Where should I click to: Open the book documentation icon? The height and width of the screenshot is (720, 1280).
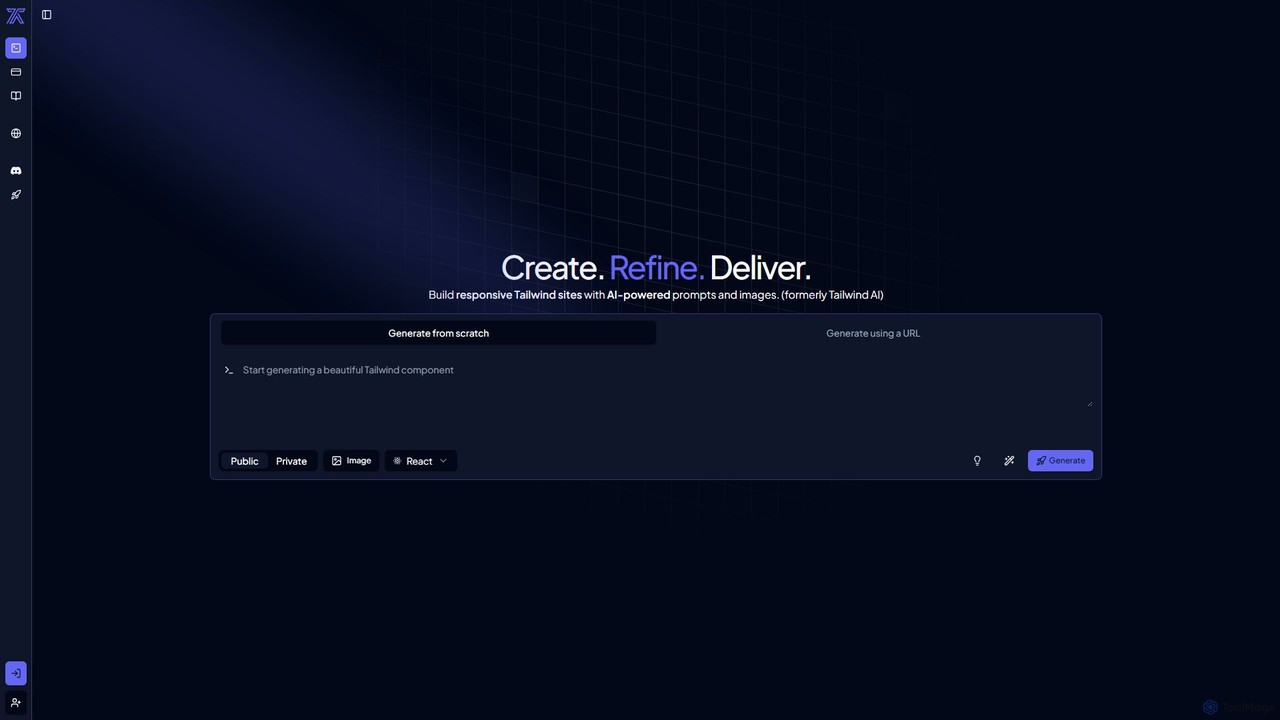click(x=16, y=96)
